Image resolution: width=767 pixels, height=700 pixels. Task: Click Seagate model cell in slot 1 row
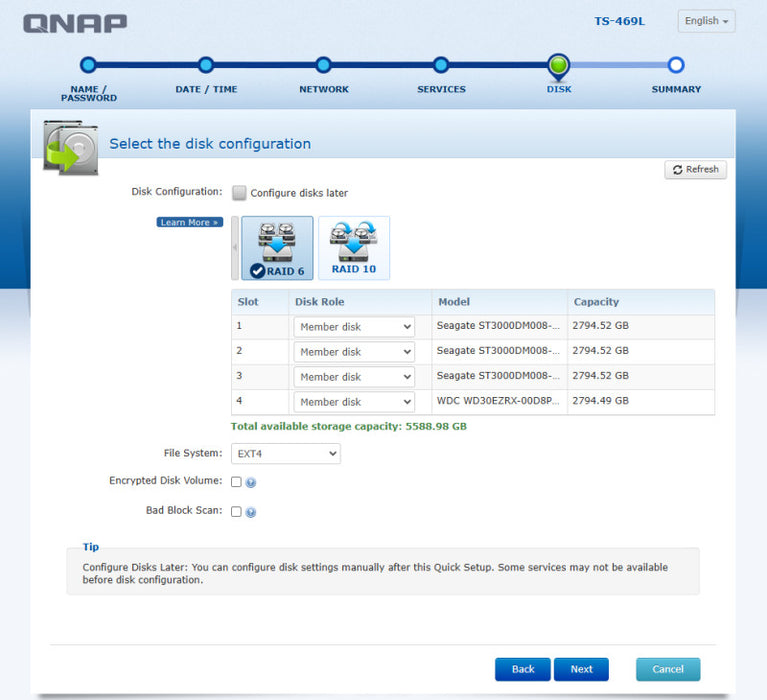pos(498,326)
